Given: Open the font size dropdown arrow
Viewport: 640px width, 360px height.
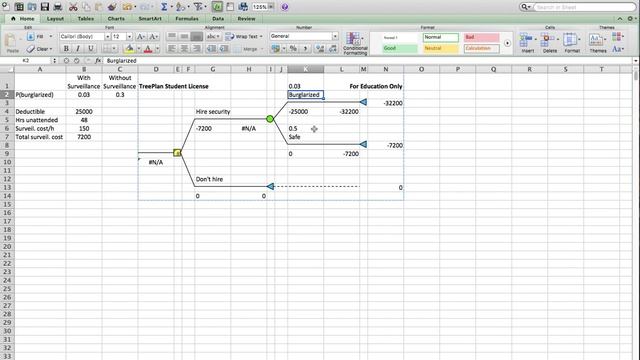Looking at the screenshot, I should click(129, 37).
